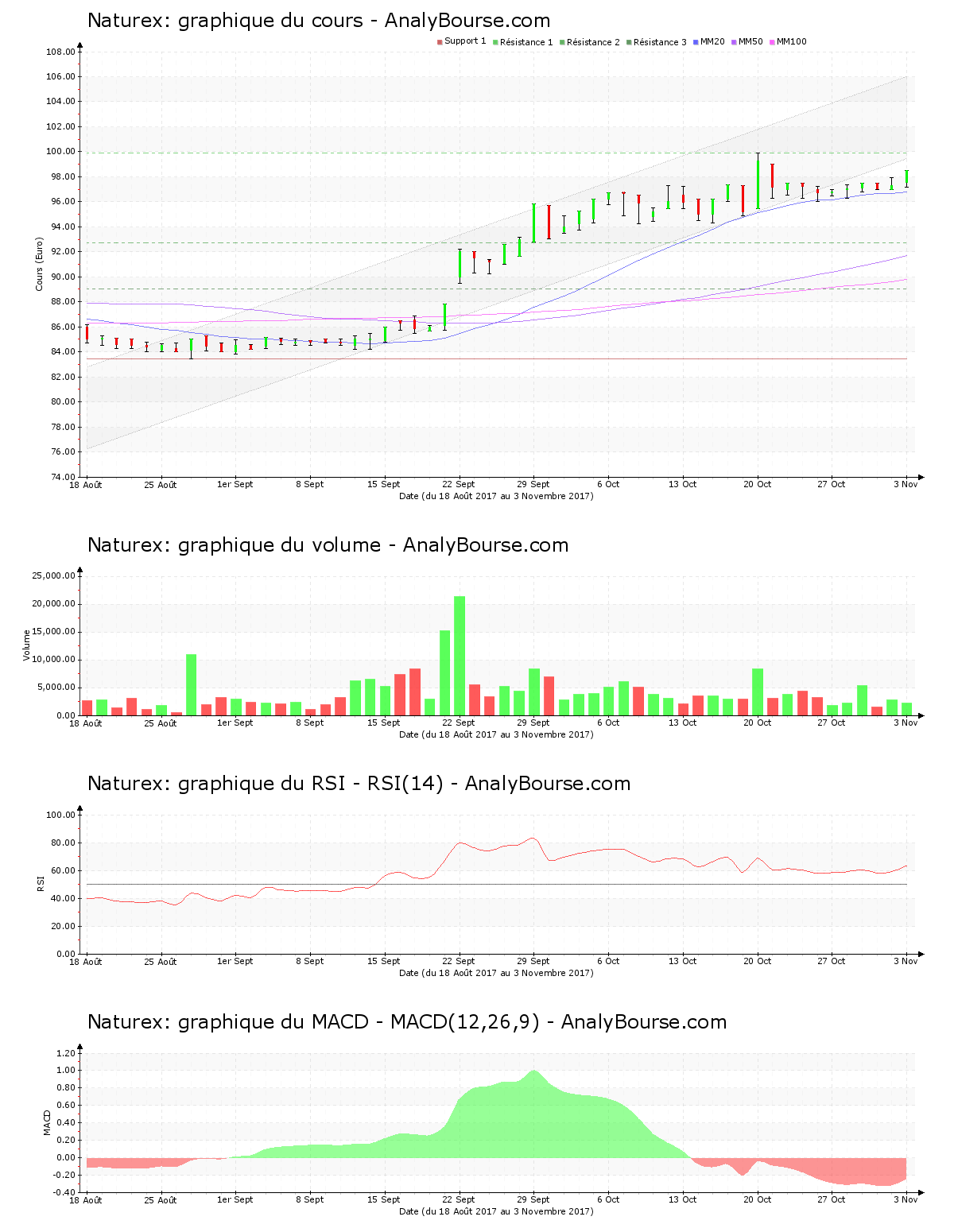
Task: Click the 74.00 label on price axis
Action: (63, 477)
